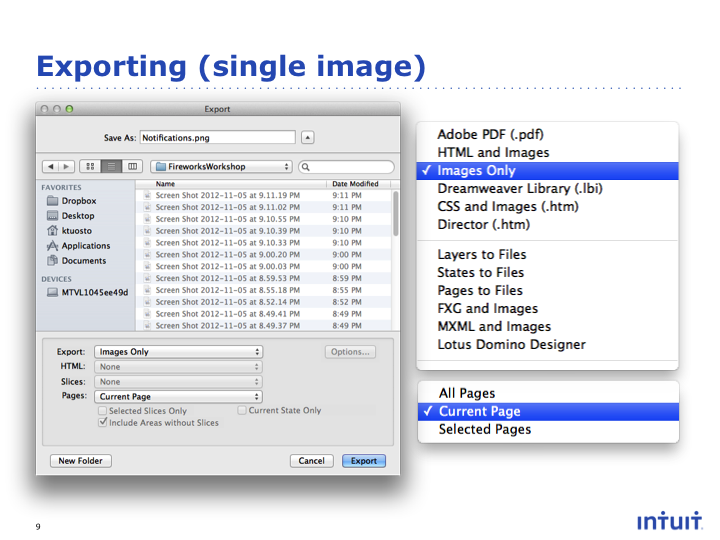Open Documents in sidebar

(x=76, y=261)
